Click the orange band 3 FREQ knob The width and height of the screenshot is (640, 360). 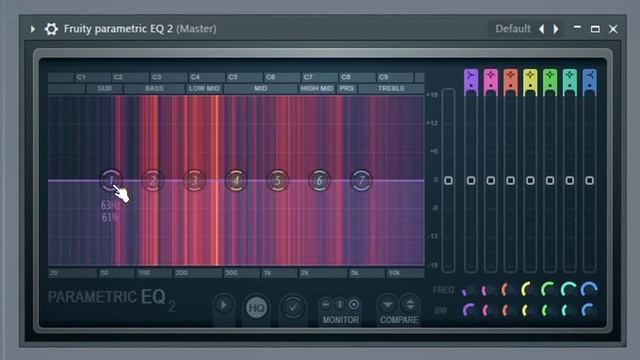tap(509, 291)
